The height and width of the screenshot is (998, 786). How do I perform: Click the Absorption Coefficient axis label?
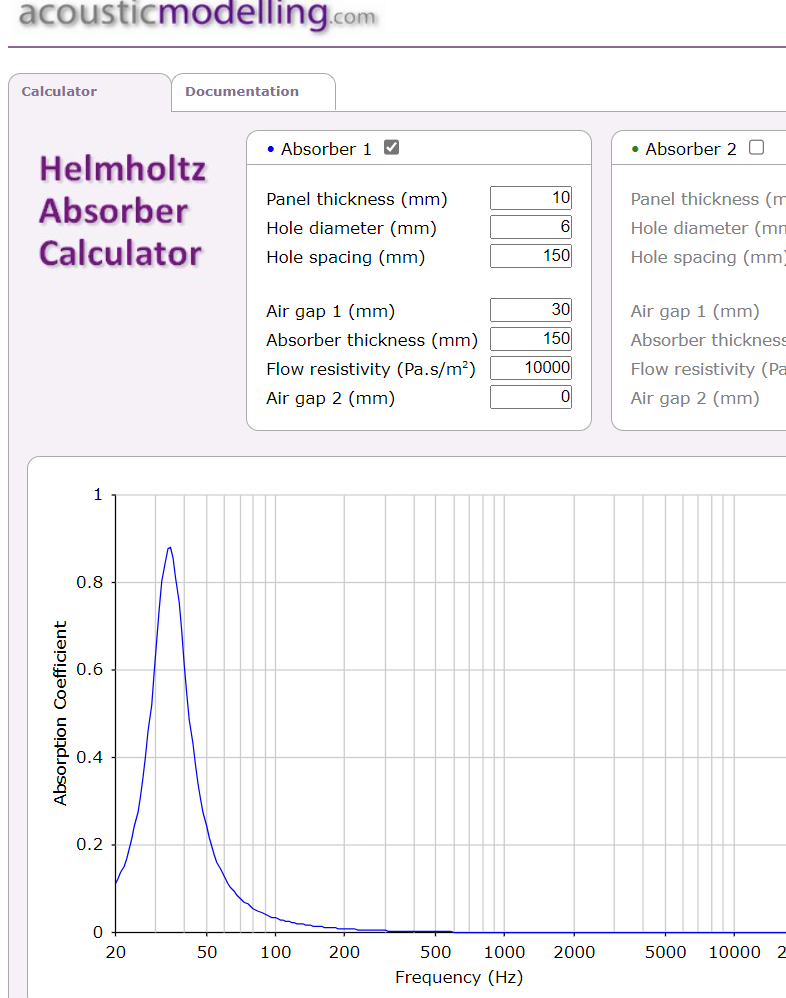pos(61,713)
